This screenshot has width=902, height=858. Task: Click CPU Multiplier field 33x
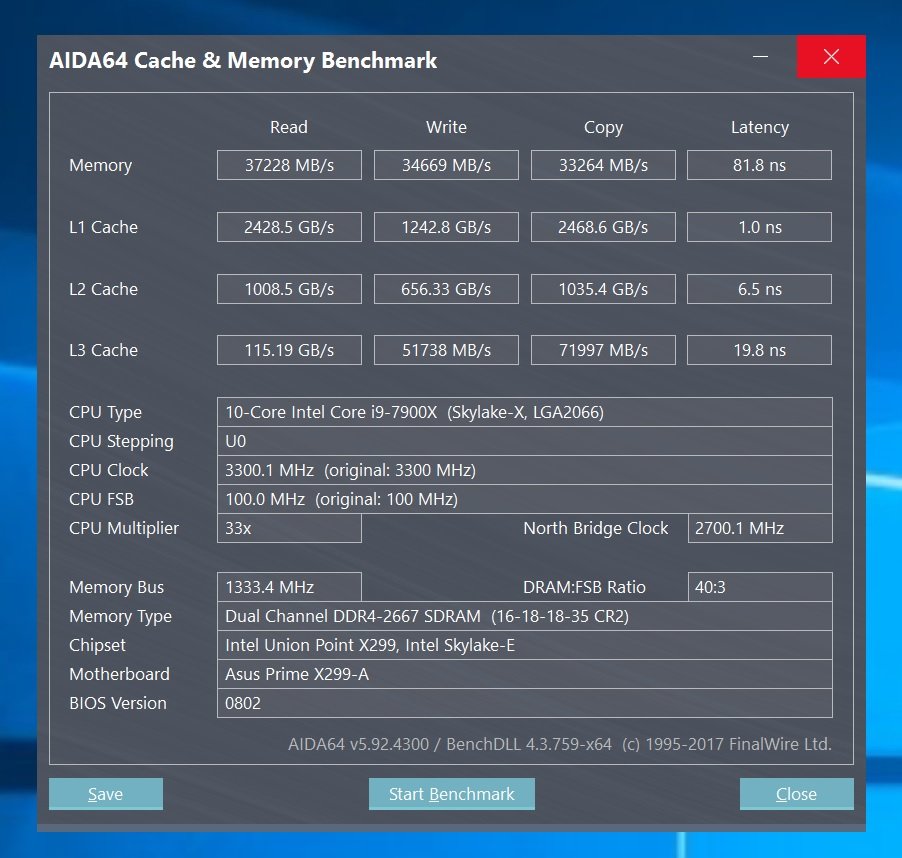click(x=289, y=528)
